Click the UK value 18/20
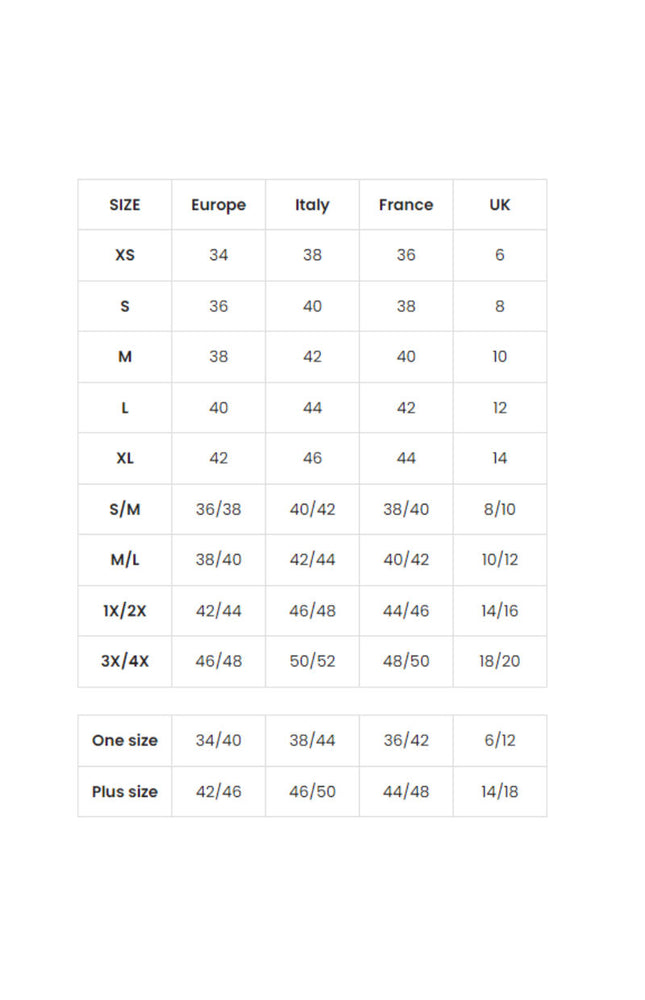The width and height of the screenshot is (645, 1000). click(x=500, y=661)
